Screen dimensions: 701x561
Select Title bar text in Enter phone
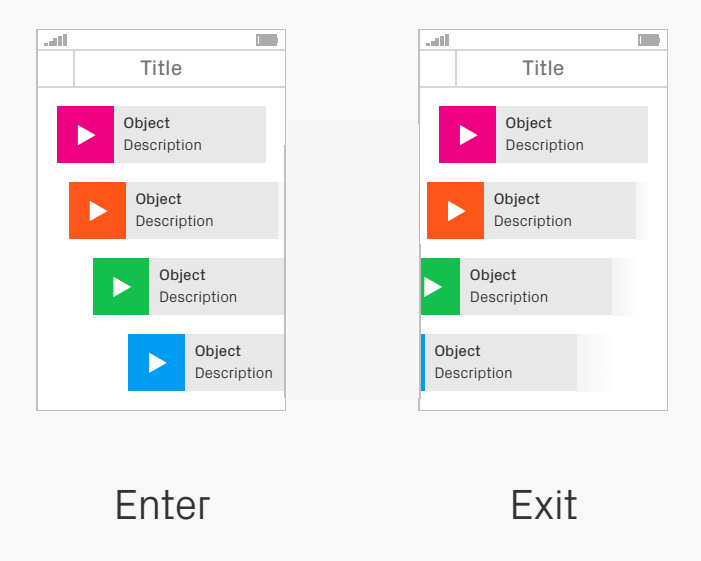tap(161, 68)
